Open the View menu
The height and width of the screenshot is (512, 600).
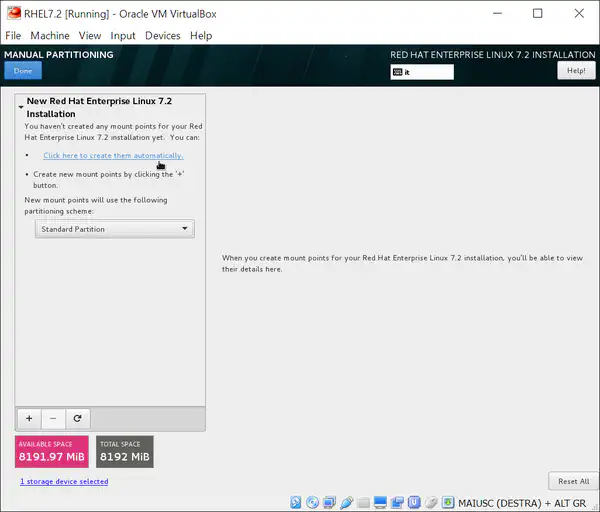[x=90, y=35]
